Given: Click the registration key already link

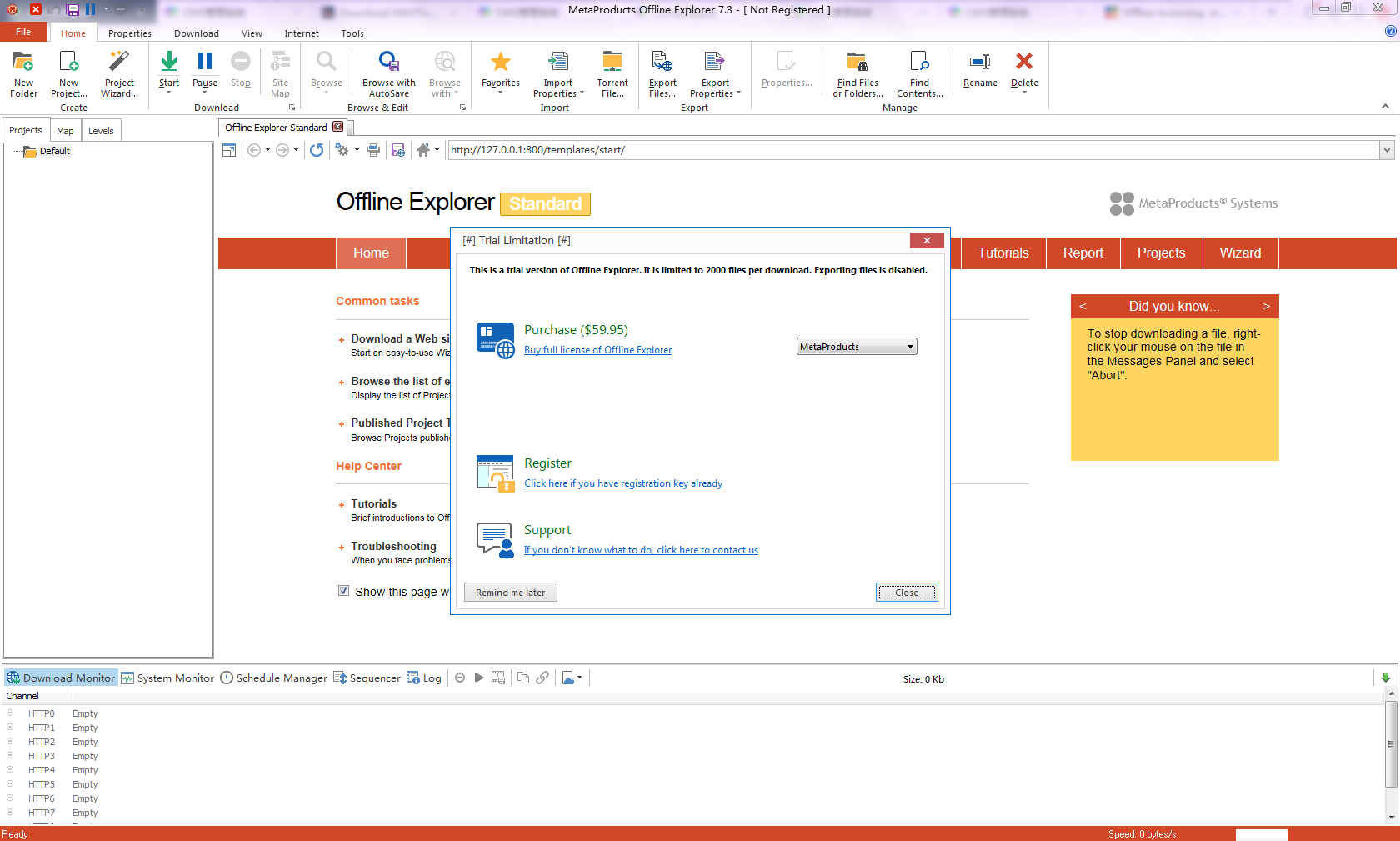Looking at the screenshot, I should click(x=623, y=483).
